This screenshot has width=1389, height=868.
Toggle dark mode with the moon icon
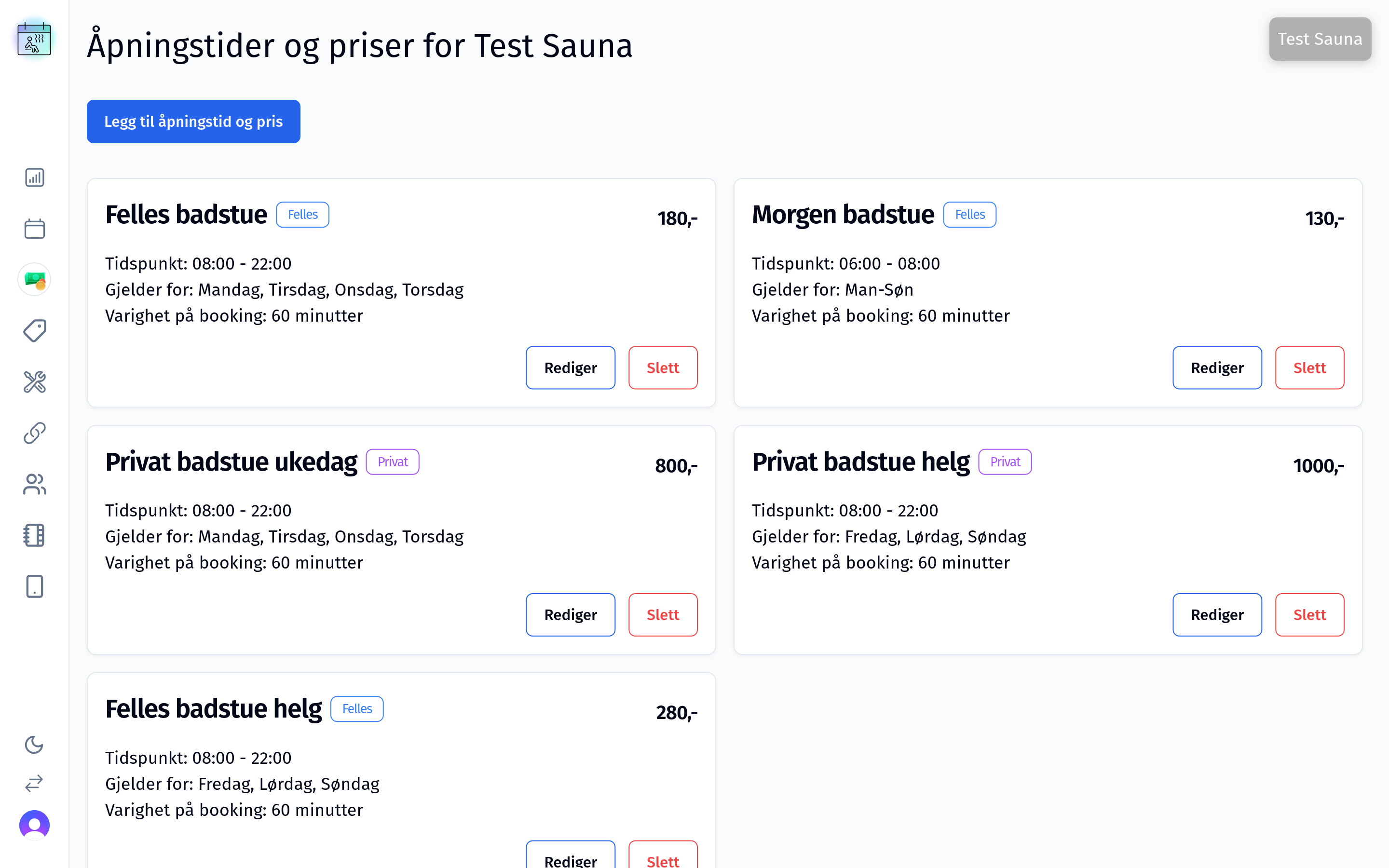tap(34, 745)
